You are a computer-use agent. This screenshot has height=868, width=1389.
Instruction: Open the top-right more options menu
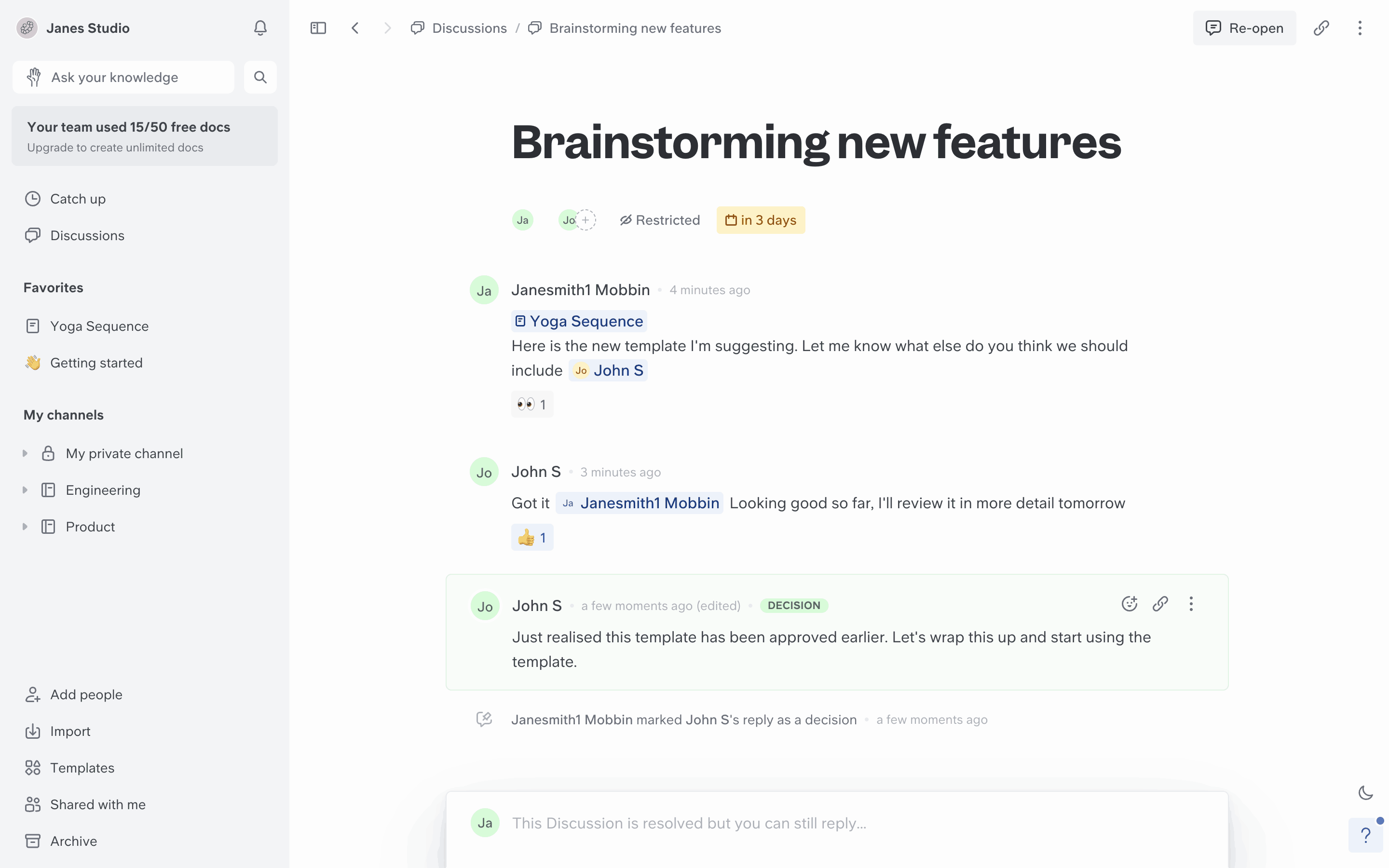pos(1360,28)
